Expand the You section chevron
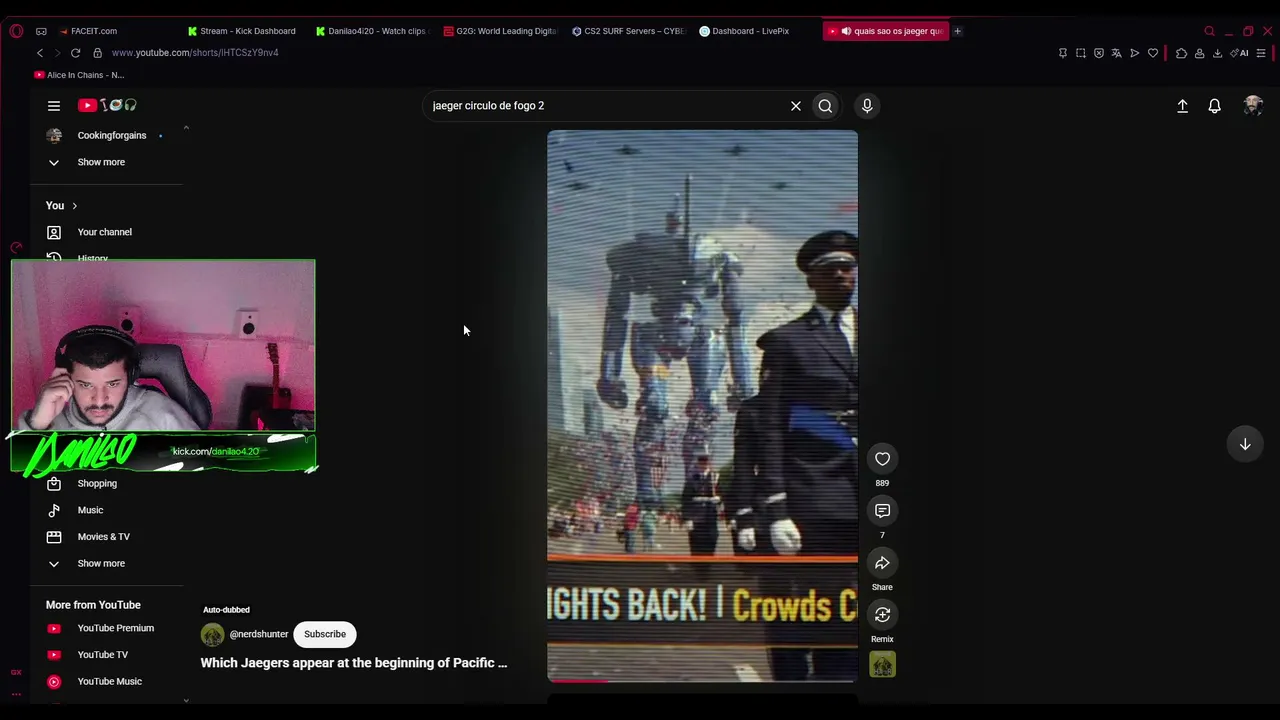 [x=74, y=206]
